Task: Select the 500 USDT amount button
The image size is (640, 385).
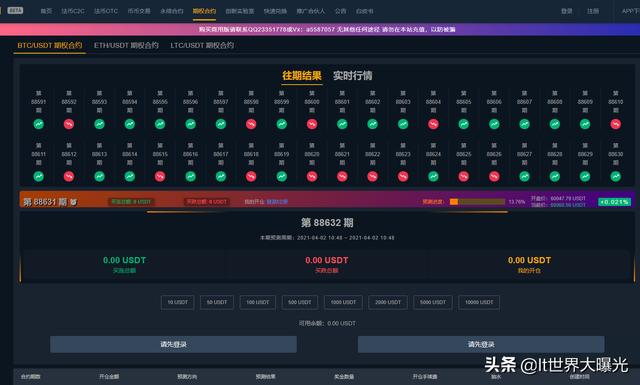Action: 300,303
